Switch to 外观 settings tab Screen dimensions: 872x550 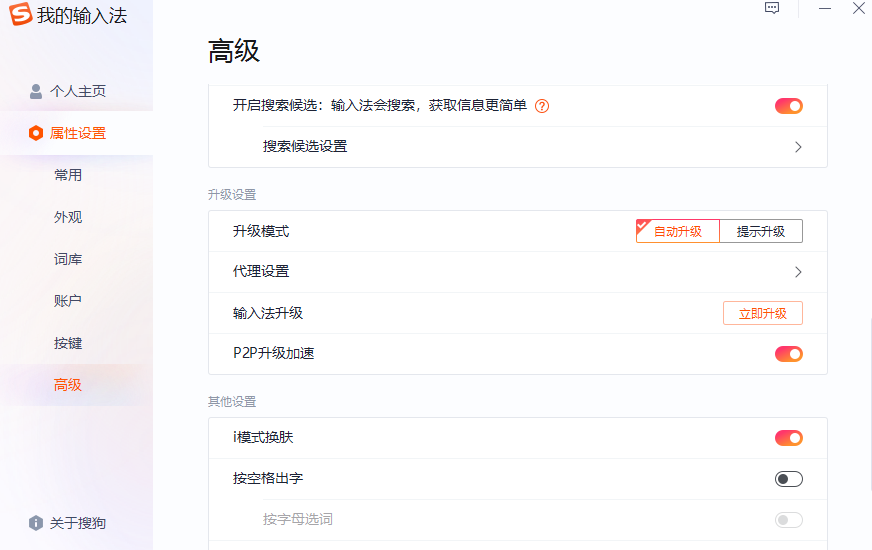[x=68, y=217]
